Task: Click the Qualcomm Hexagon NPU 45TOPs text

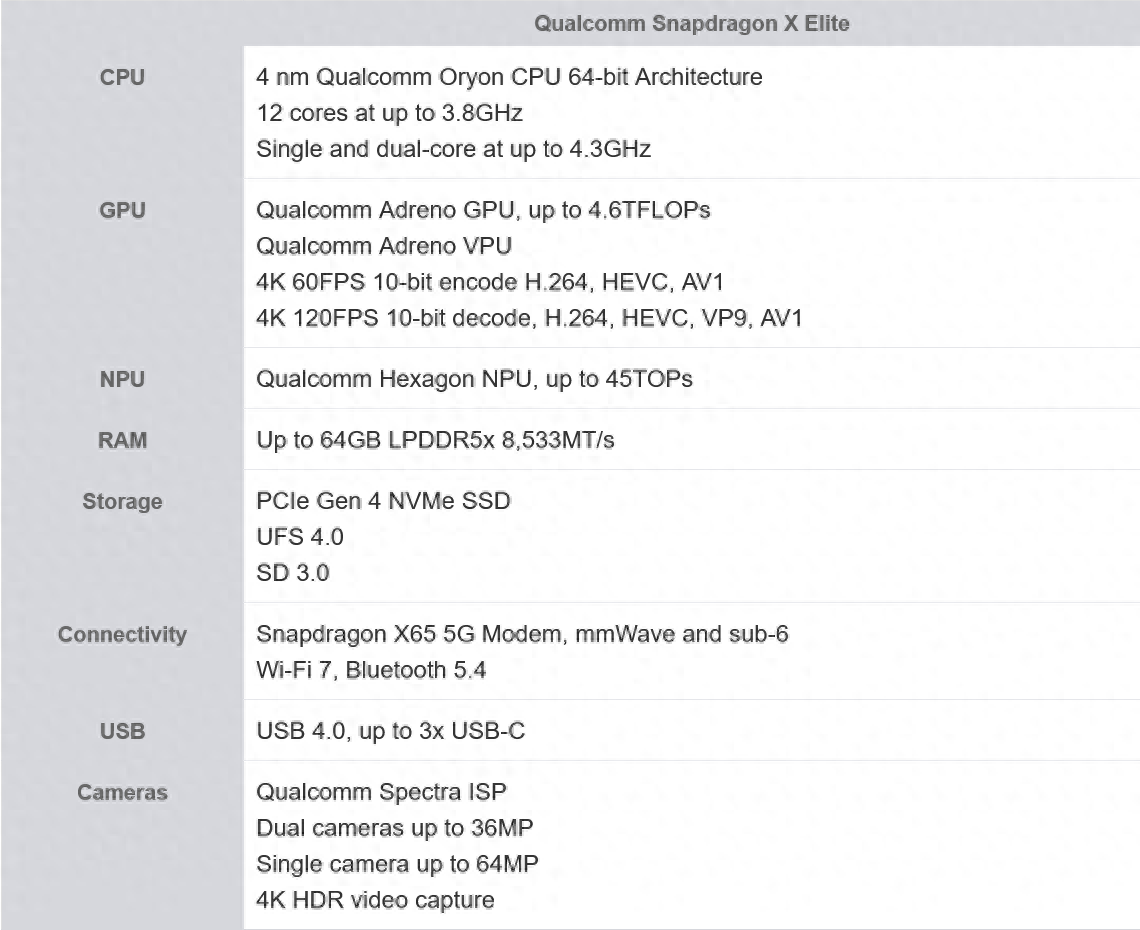Action: click(x=474, y=380)
